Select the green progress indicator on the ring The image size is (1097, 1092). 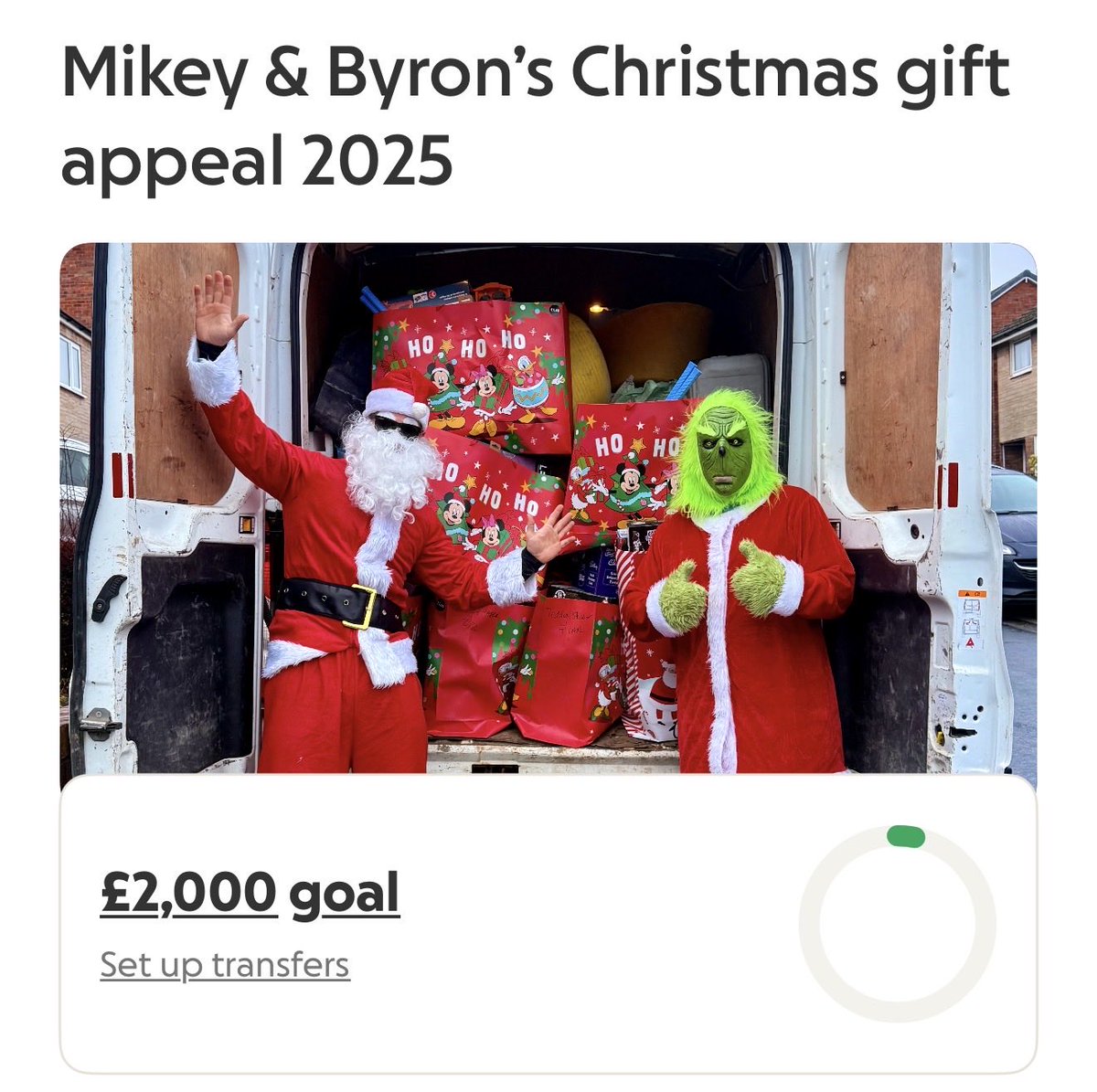(905, 836)
